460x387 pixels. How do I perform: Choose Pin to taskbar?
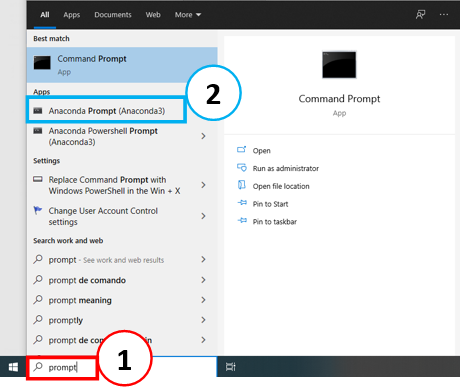(x=275, y=222)
